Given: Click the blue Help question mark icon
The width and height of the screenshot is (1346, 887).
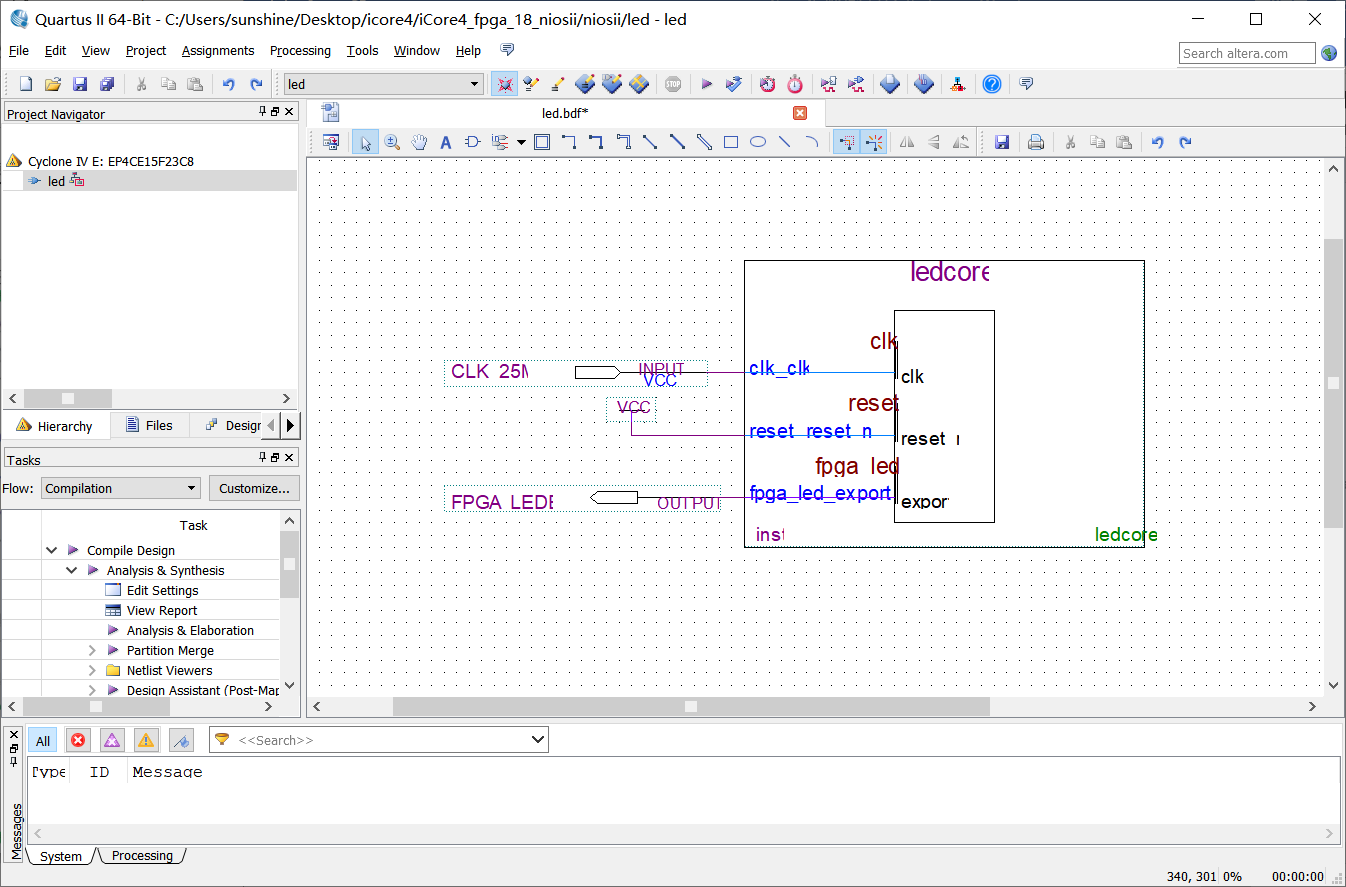Looking at the screenshot, I should click(991, 84).
